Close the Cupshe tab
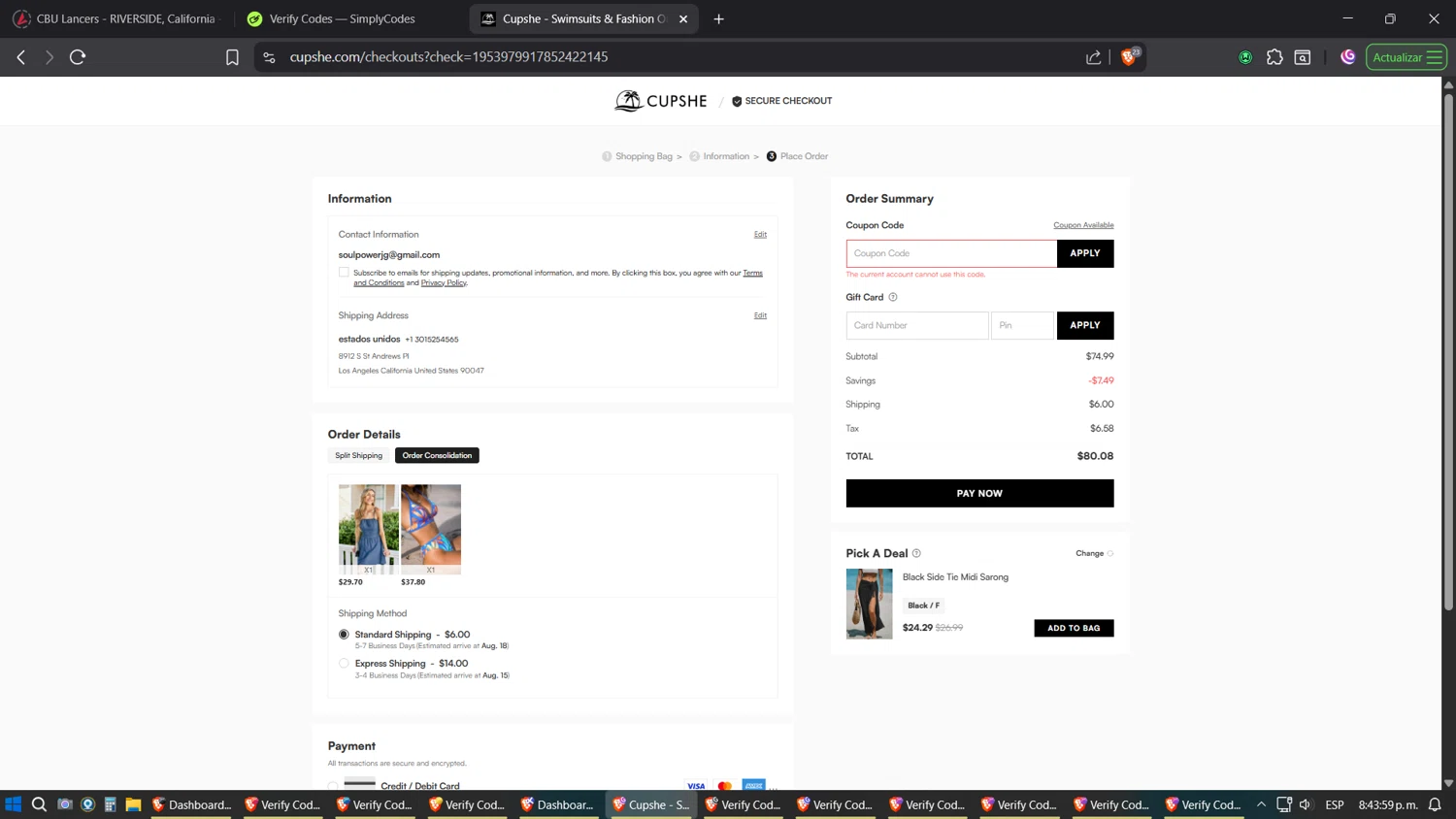 [x=683, y=18]
